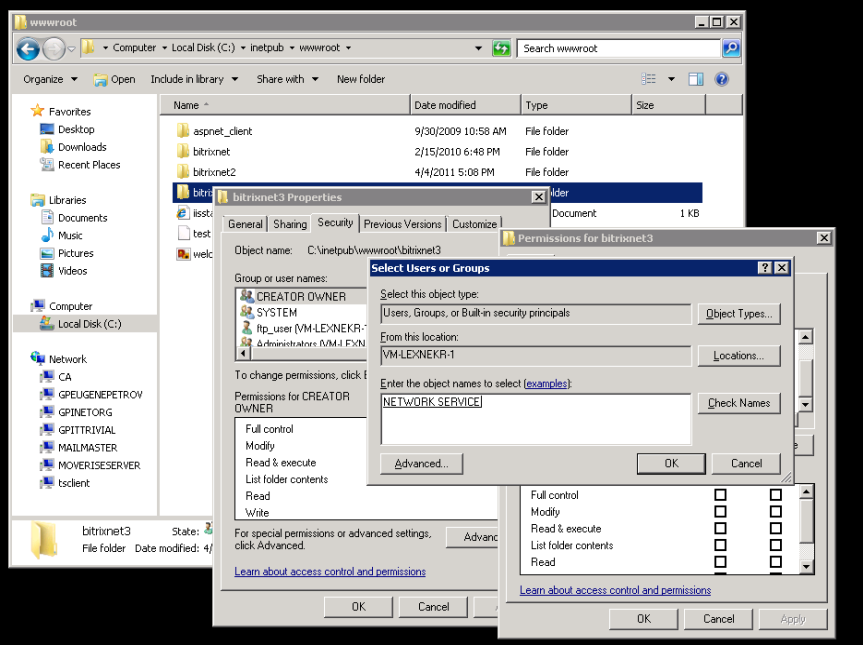Open the Documents library
Screen dimensions: 865x647
tap(83, 218)
